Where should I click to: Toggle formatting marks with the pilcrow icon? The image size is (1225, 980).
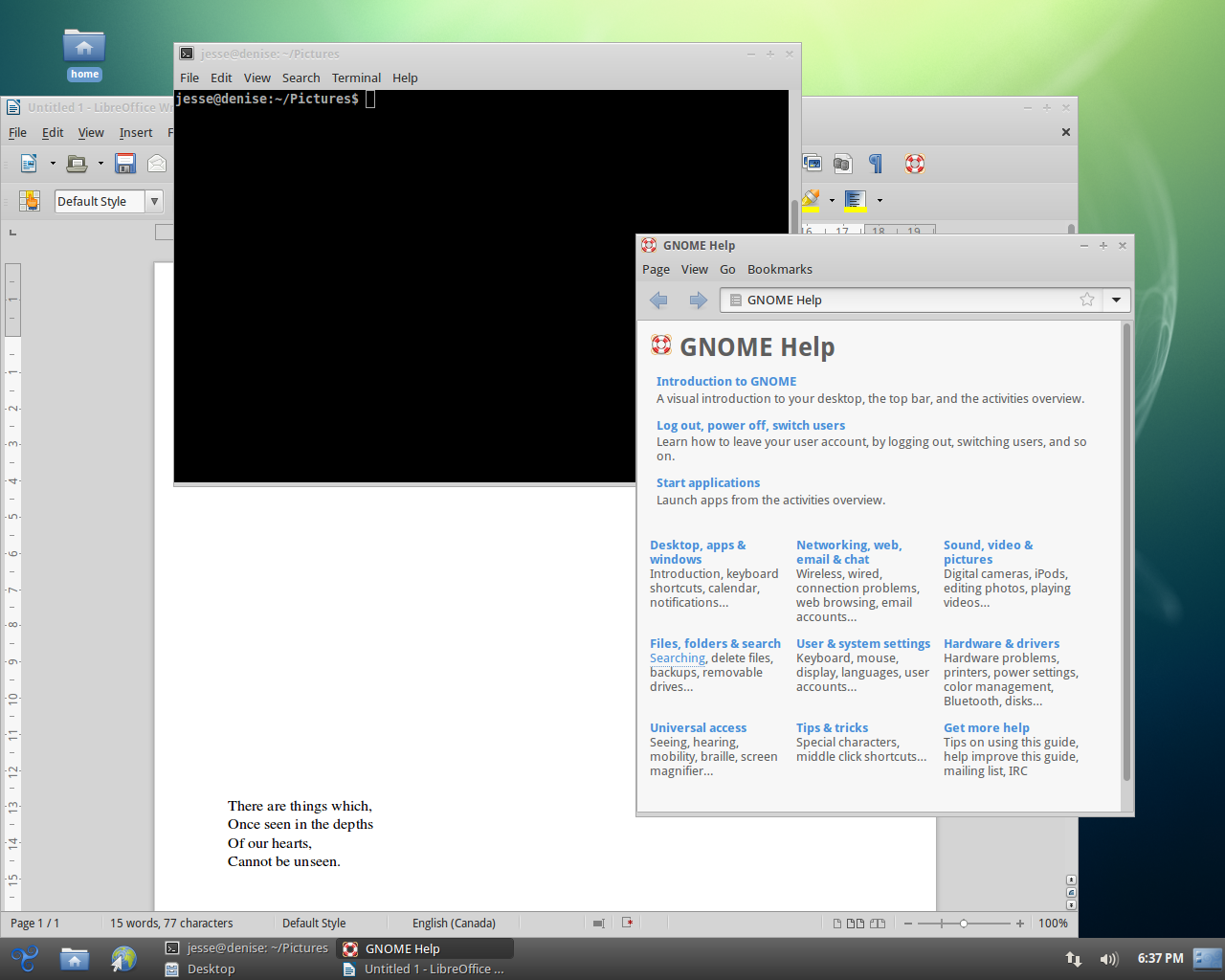tap(876, 164)
